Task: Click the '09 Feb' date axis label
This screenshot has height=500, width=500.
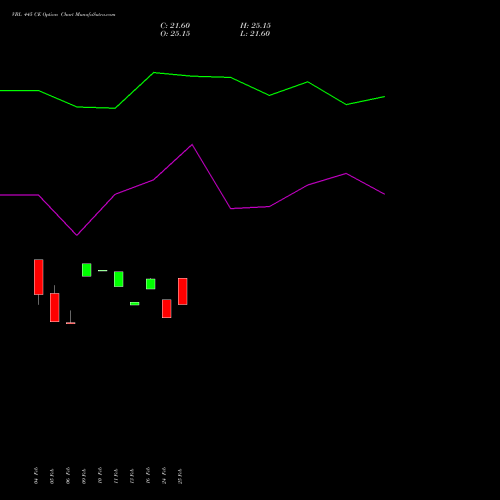Action: coord(84,476)
